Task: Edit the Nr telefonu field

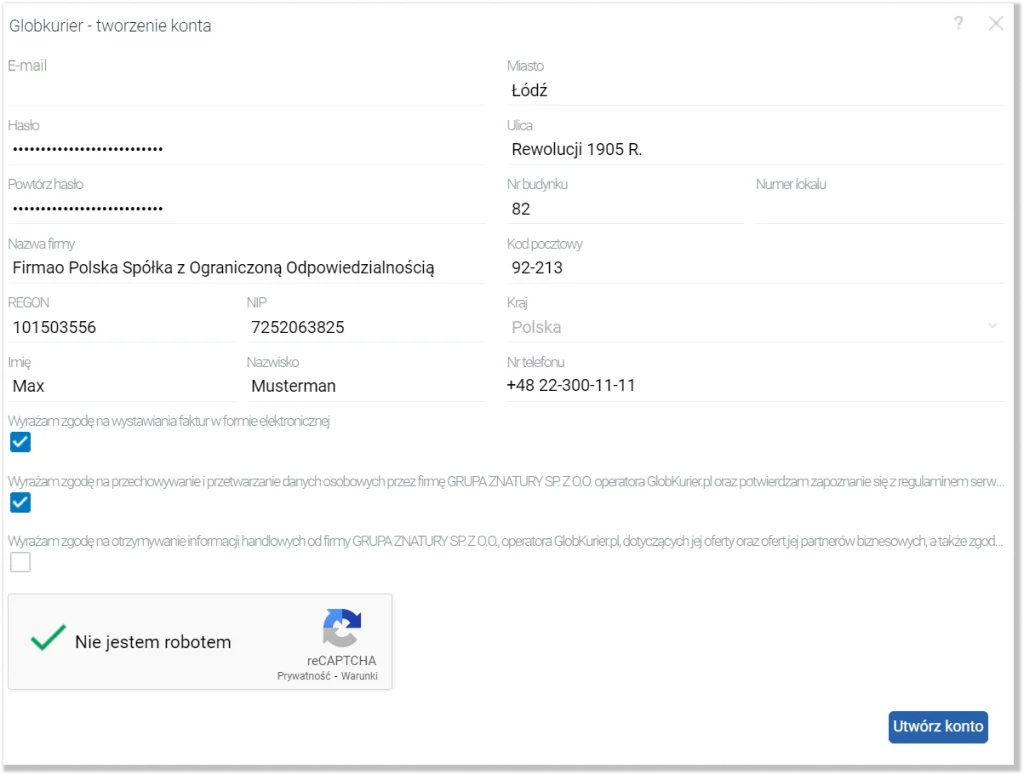Action: coord(756,386)
